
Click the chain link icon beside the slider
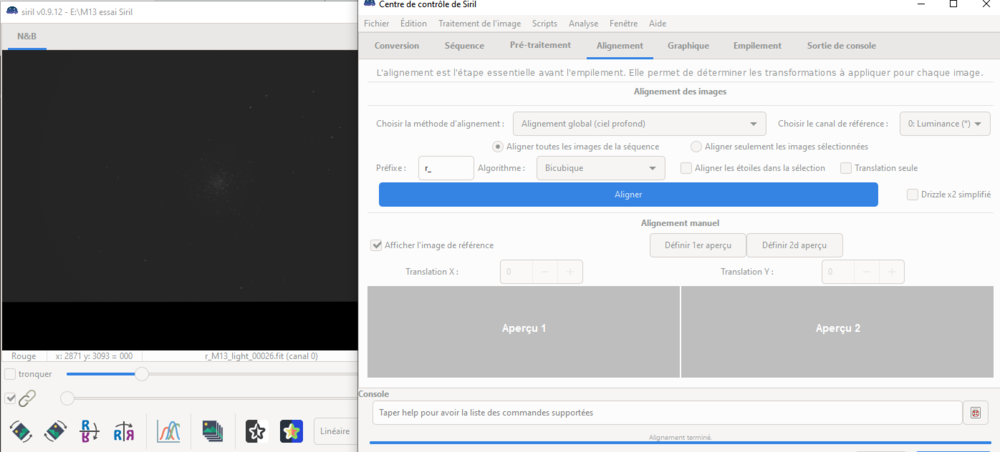click(x=27, y=398)
